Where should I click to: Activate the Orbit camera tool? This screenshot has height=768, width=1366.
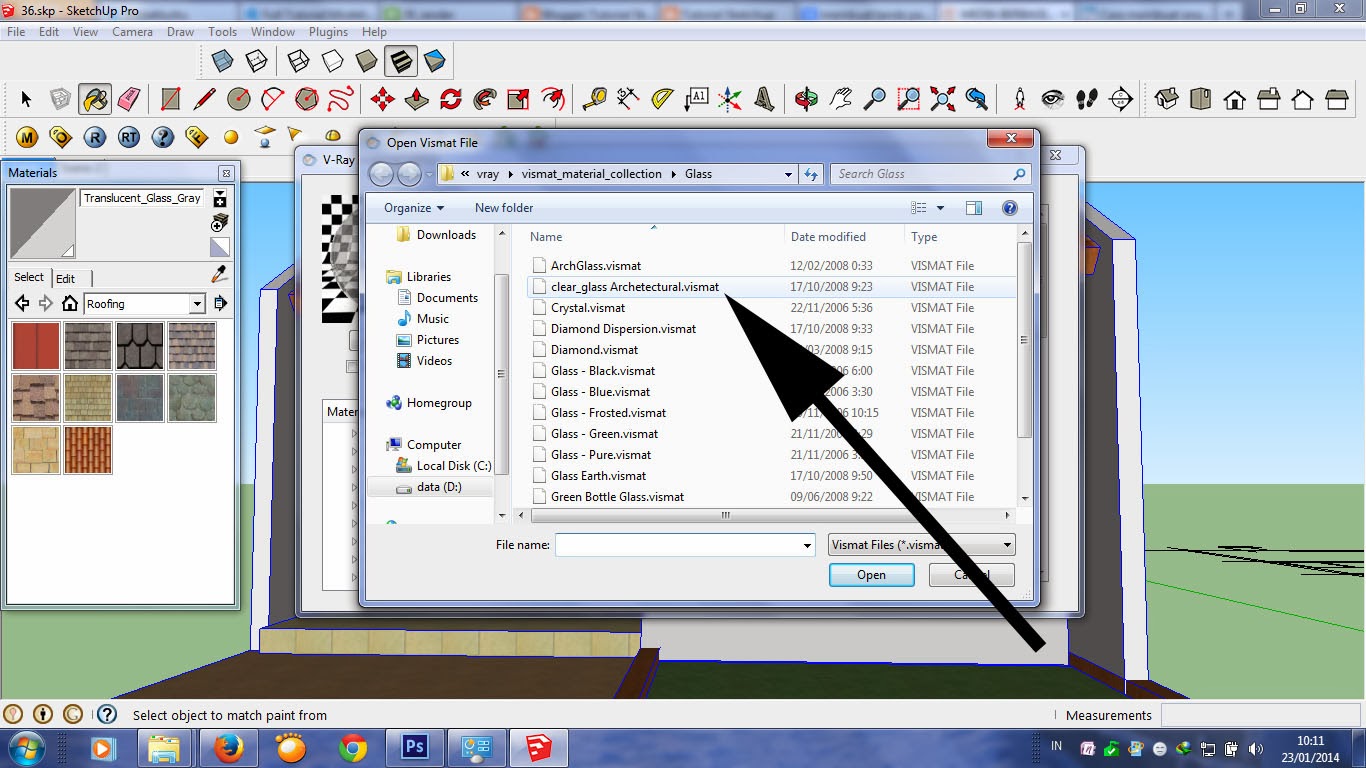[807, 99]
